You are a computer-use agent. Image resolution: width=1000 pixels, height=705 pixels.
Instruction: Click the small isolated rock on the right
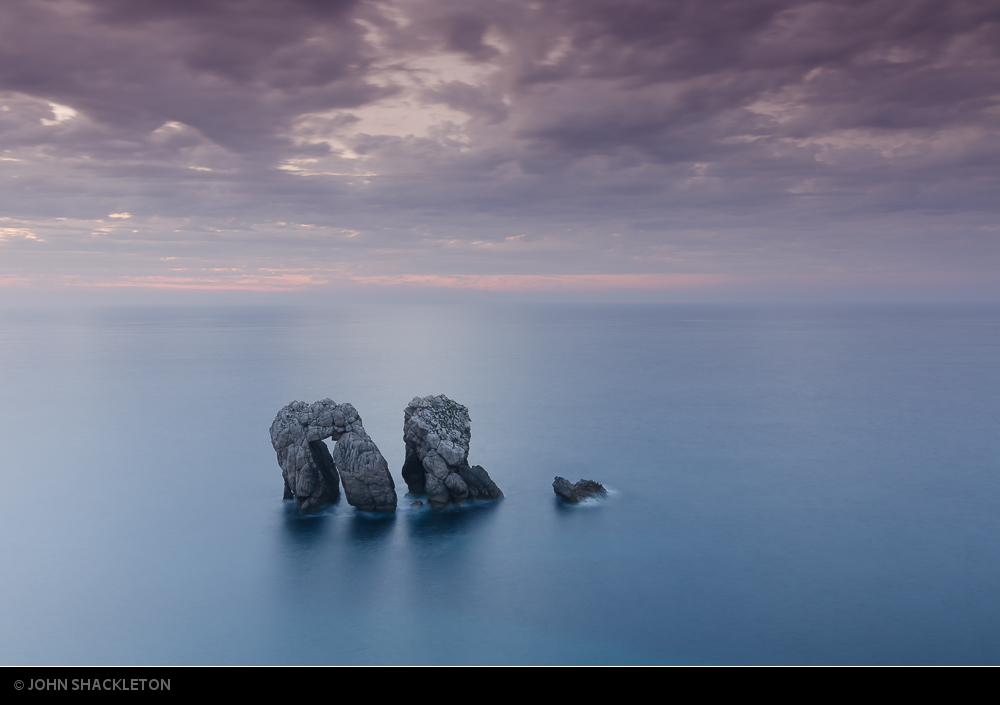click(578, 489)
